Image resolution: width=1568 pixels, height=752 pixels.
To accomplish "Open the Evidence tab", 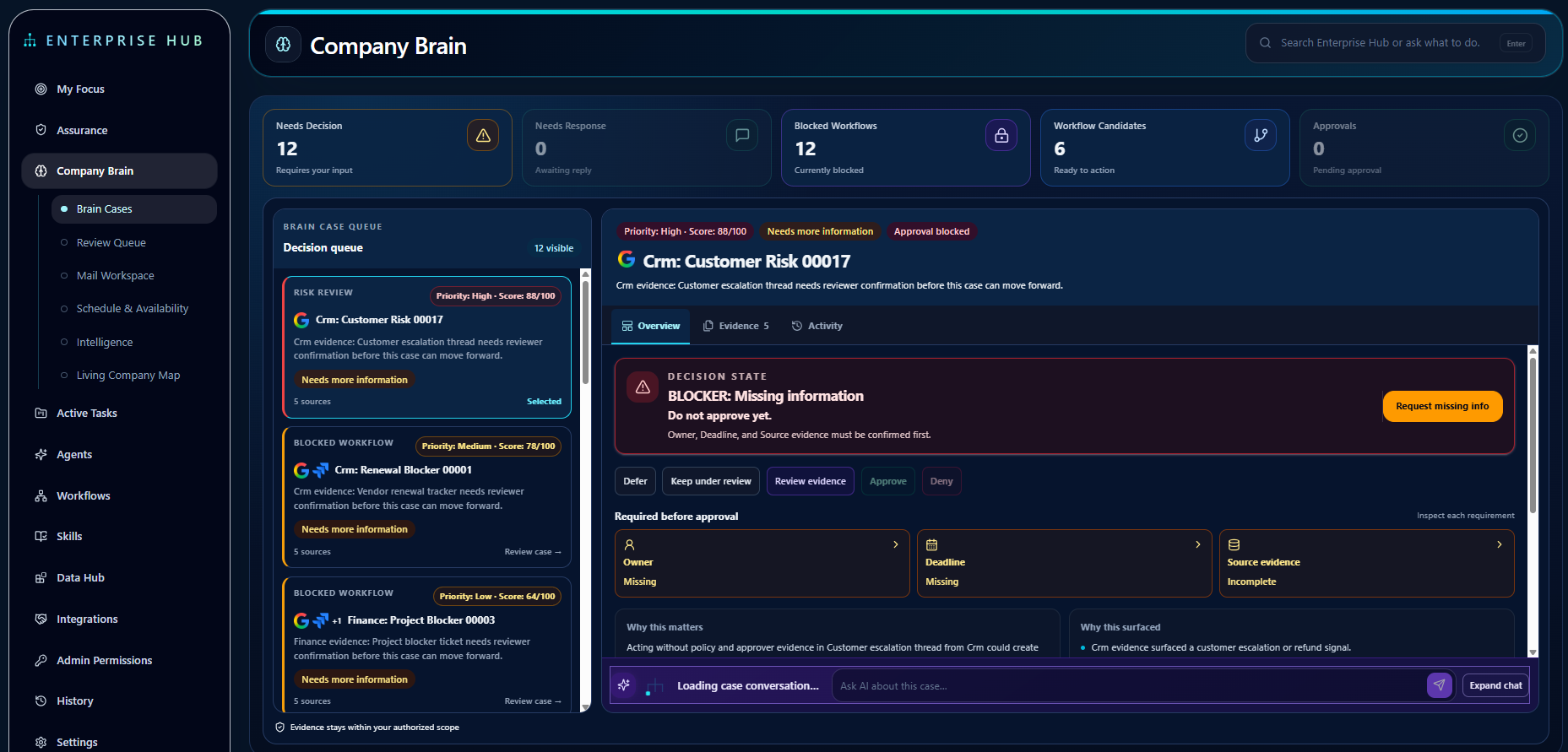I will (x=736, y=326).
